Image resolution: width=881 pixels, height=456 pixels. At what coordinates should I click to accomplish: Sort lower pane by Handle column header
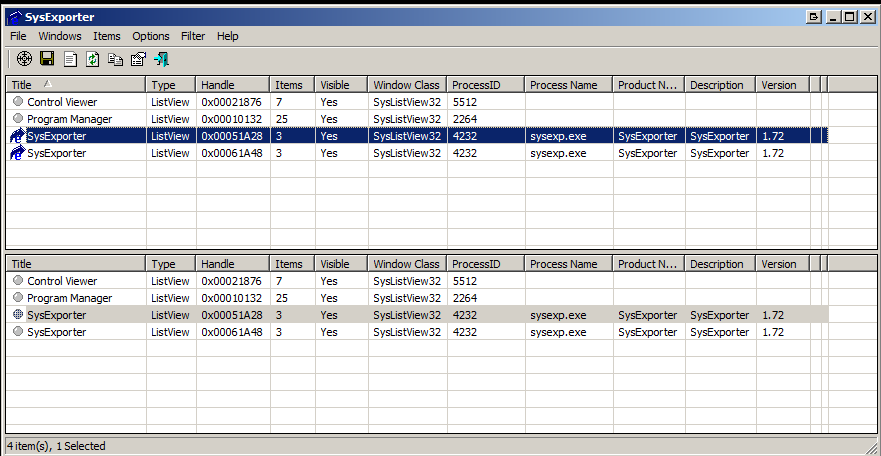click(233, 263)
